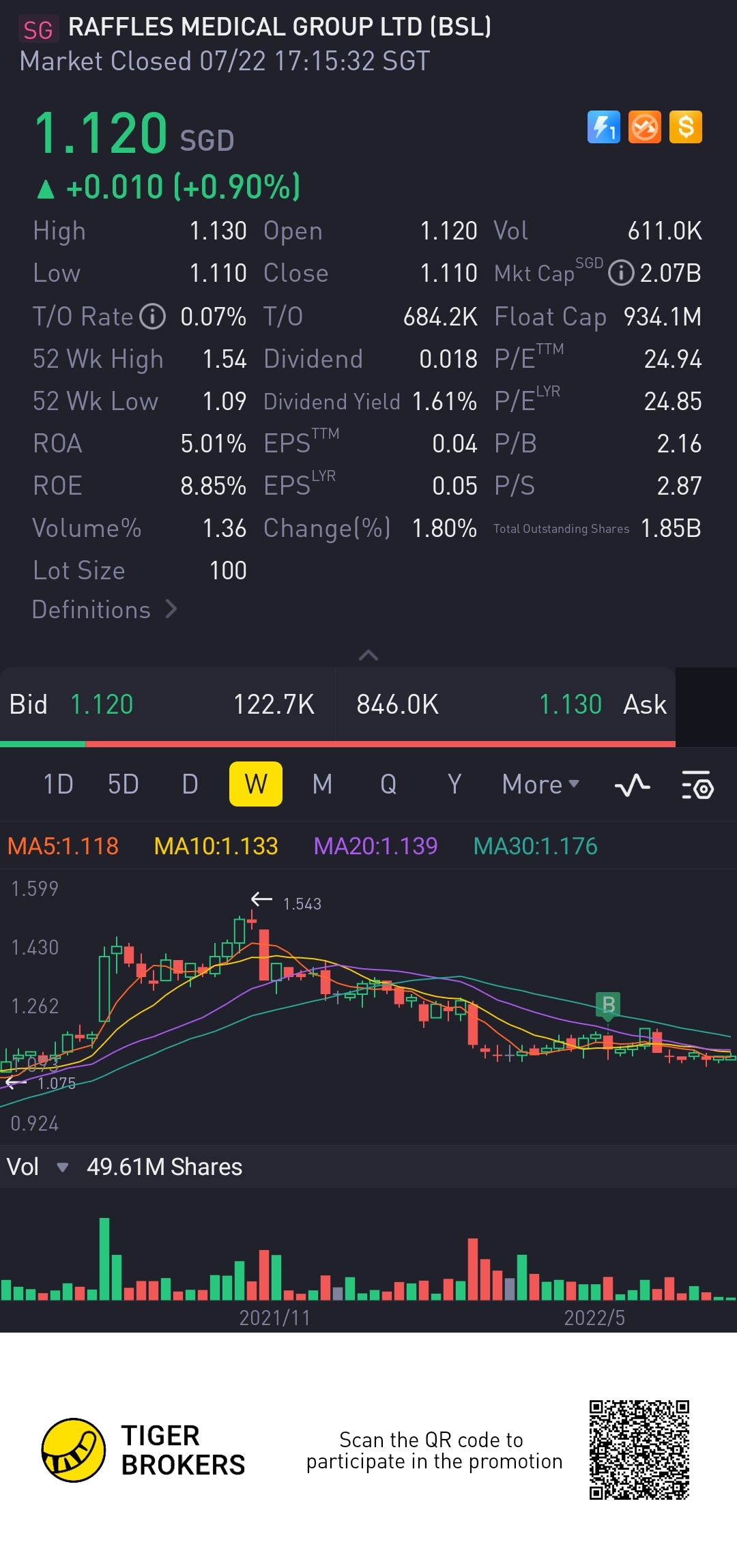
Task: Open the Mkt Cap info icon
Action: pos(621,273)
